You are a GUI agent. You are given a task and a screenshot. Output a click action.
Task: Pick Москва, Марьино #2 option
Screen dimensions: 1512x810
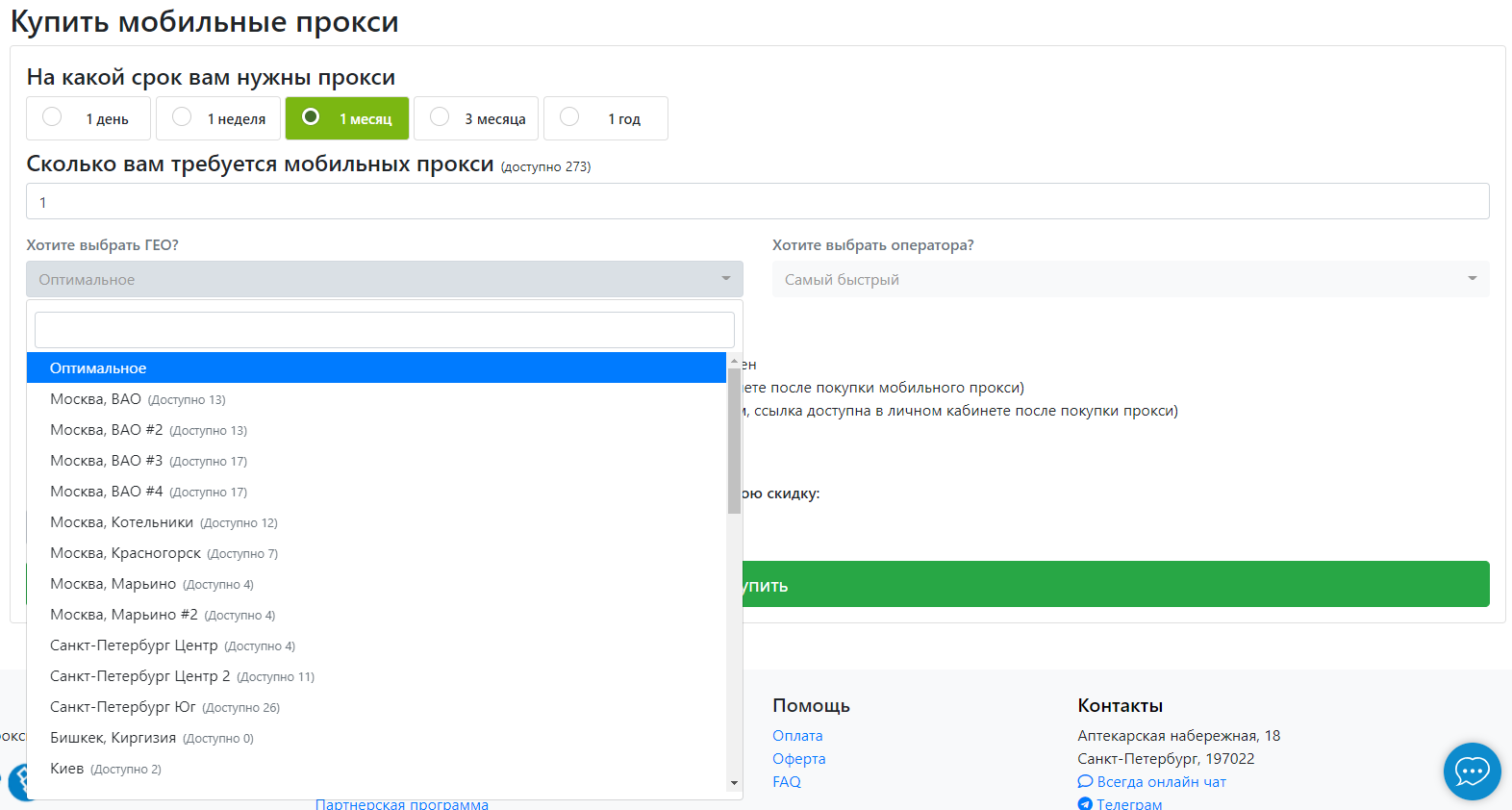point(376,614)
